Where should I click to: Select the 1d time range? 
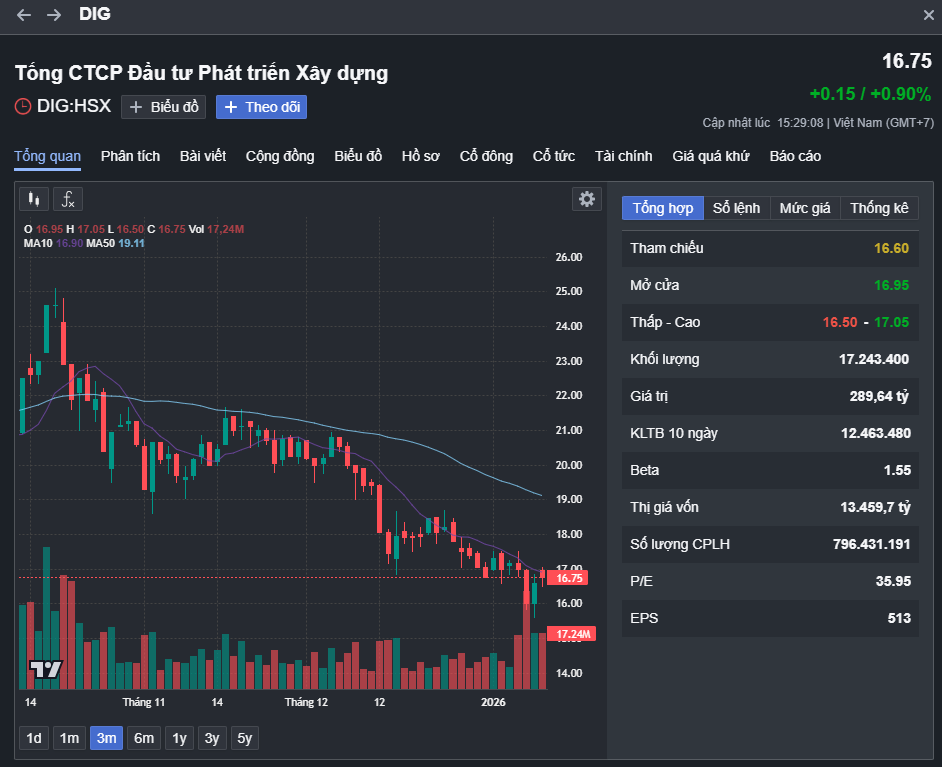pos(34,738)
